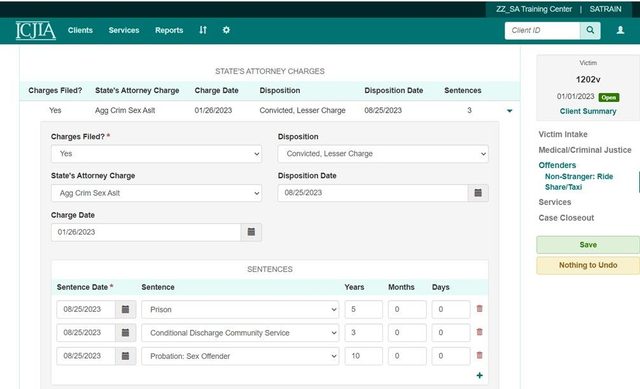
Task: Click the 'Disposition Date' table column header
Action: tap(393, 90)
